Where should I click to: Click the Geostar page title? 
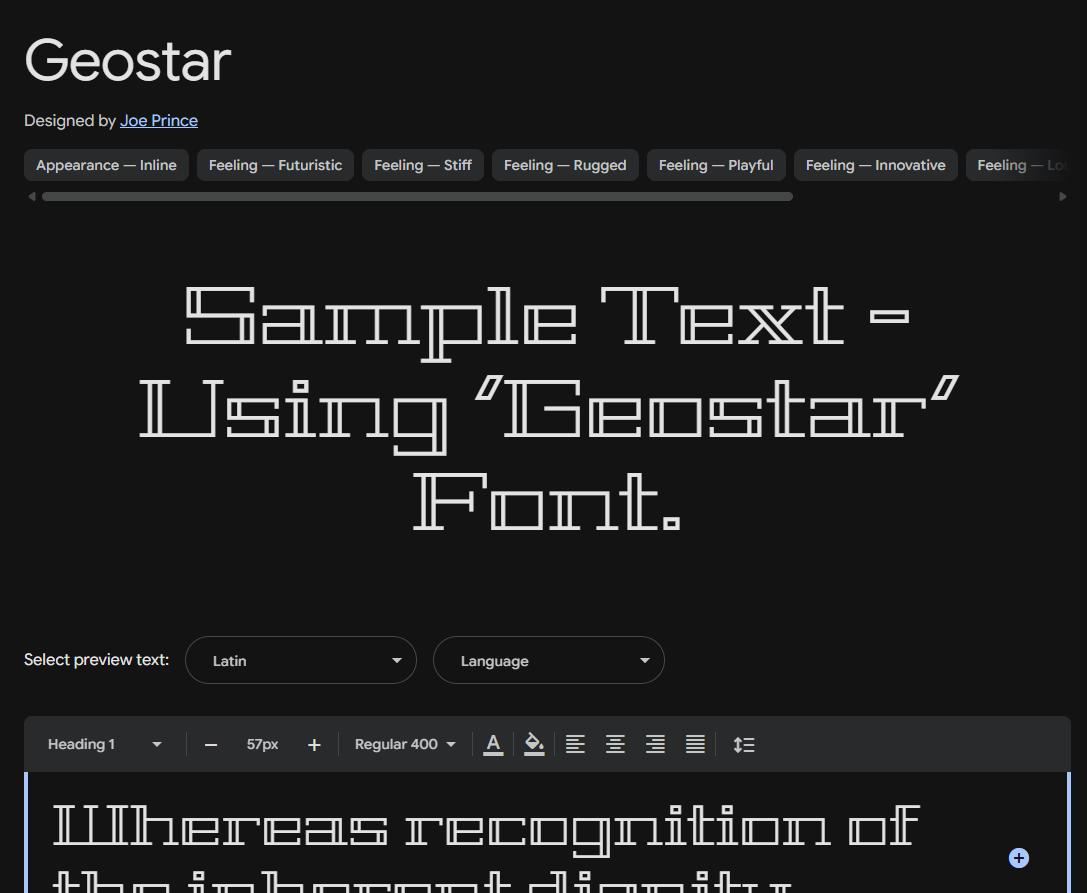128,60
